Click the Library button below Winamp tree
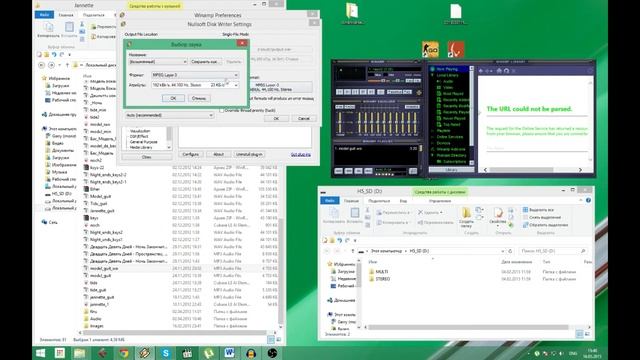The height and width of the screenshot is (360, 640). click(x=451, y=170)
